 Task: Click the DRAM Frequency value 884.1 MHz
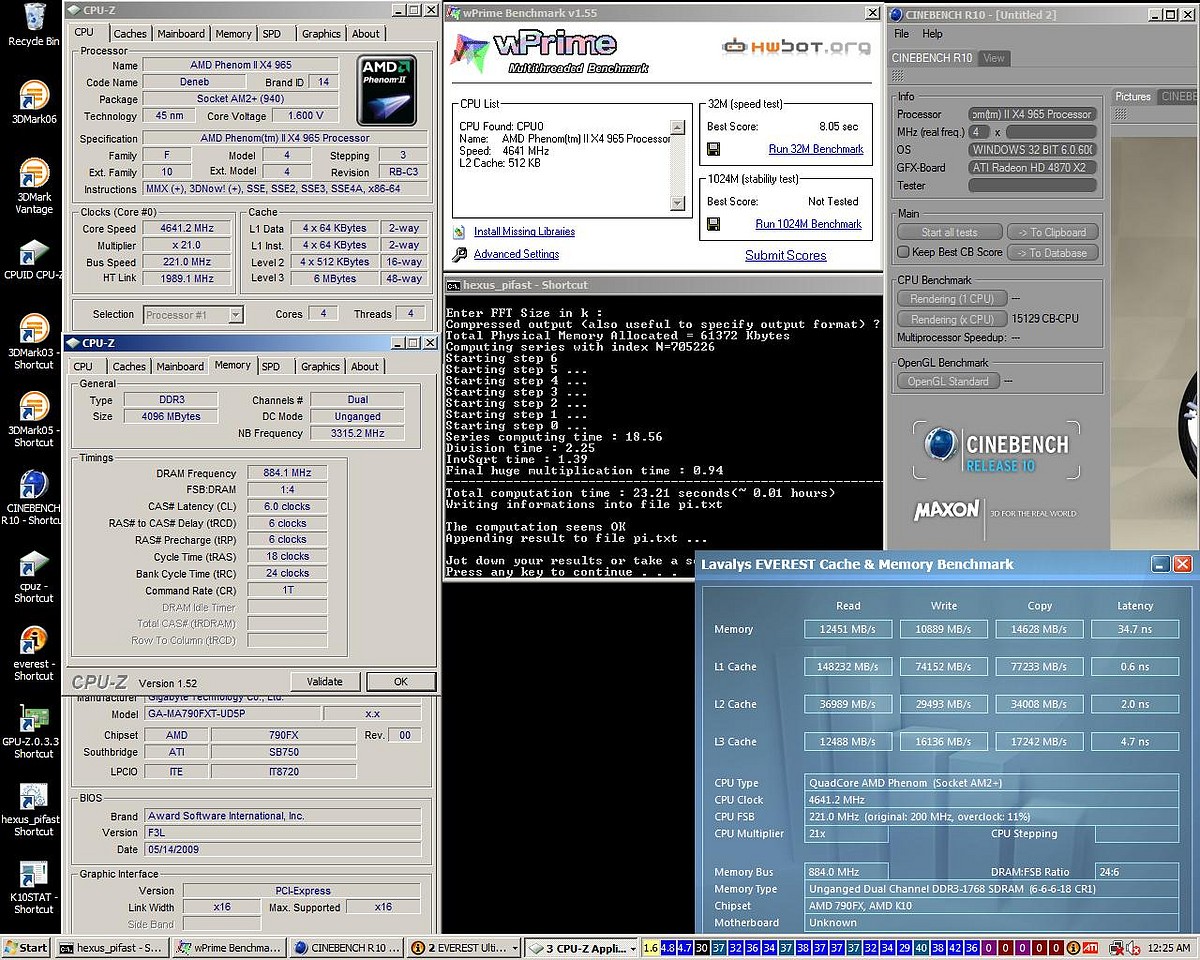[x=287, y=472]
